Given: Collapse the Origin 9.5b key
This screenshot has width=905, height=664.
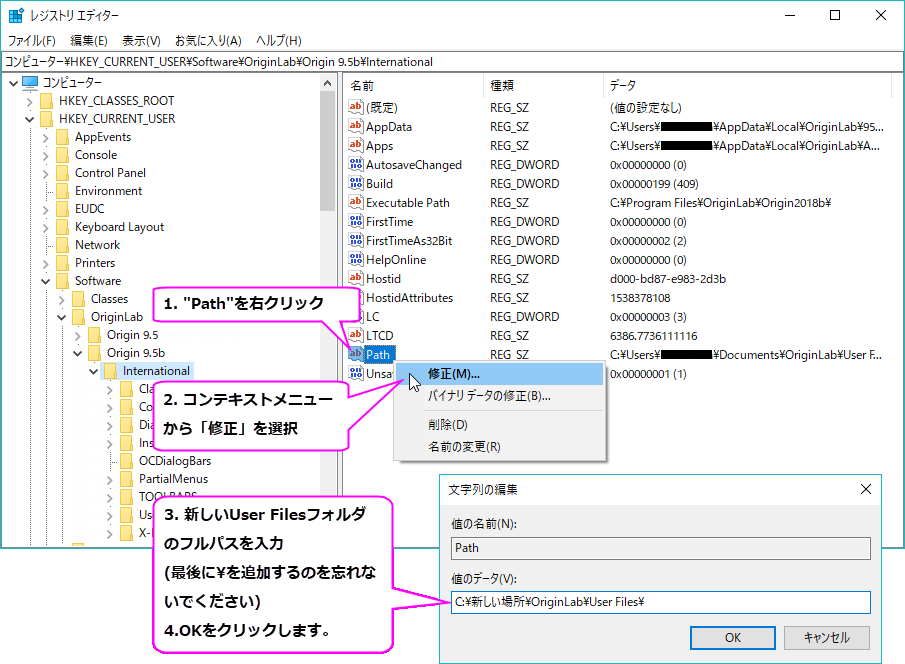Looking at the screenshot, I should (78, 353).
